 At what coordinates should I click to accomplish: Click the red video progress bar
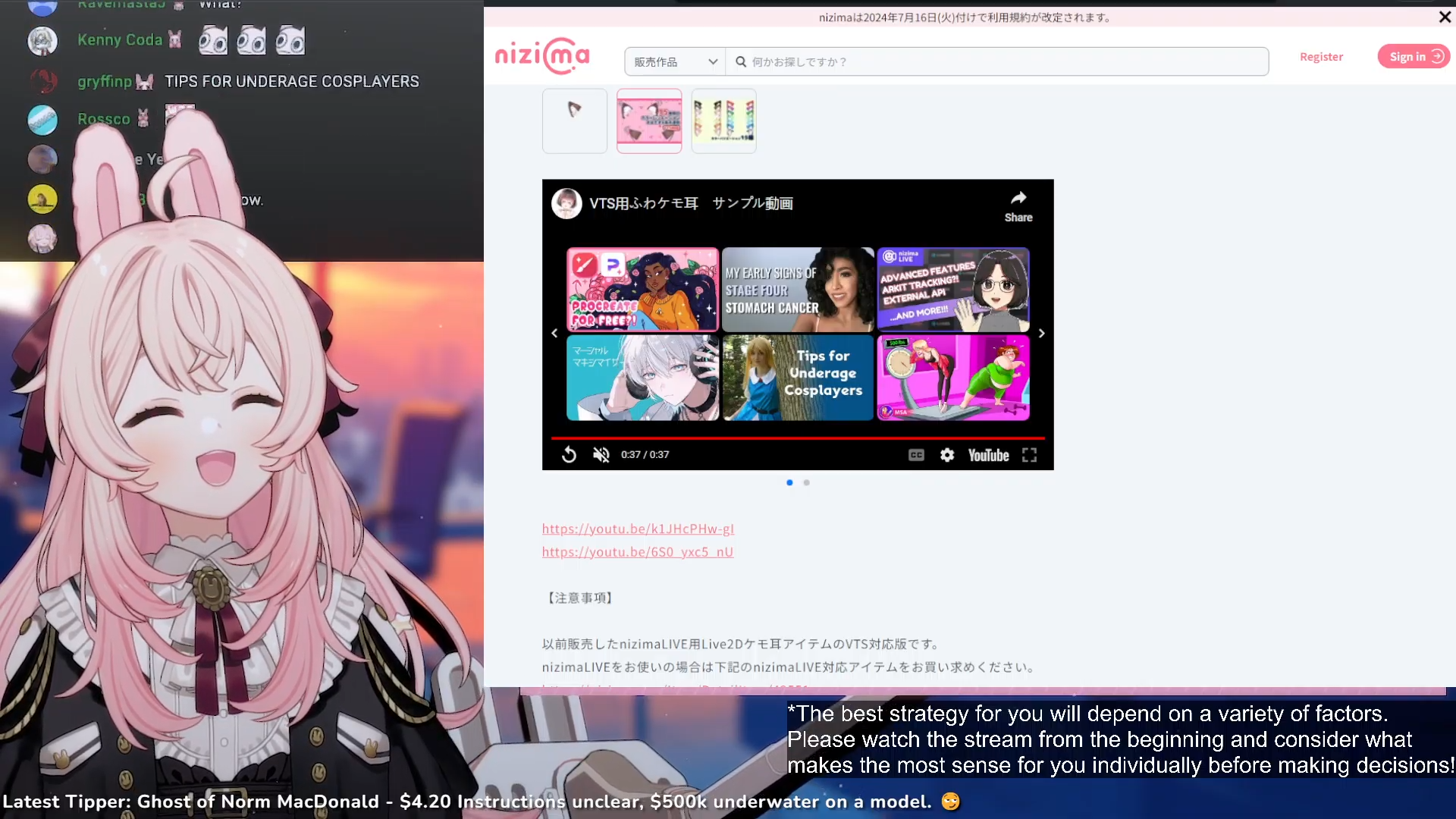point(798,438)
